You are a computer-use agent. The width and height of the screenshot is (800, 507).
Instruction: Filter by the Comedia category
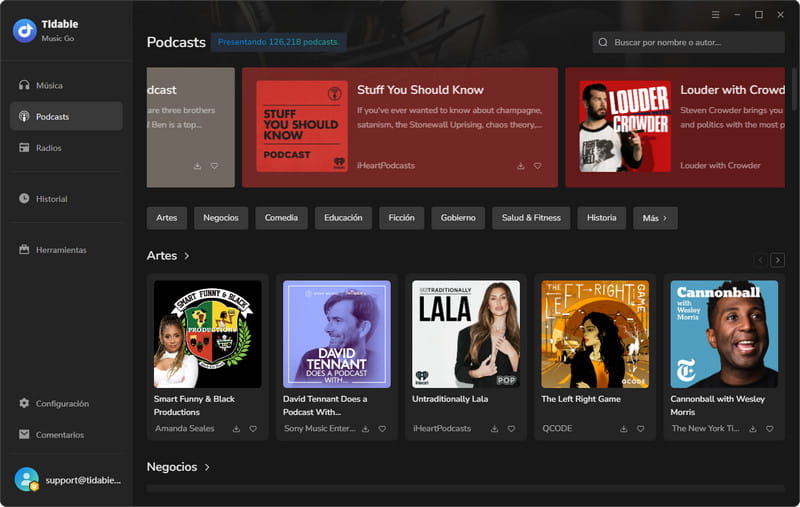point(281,218)
